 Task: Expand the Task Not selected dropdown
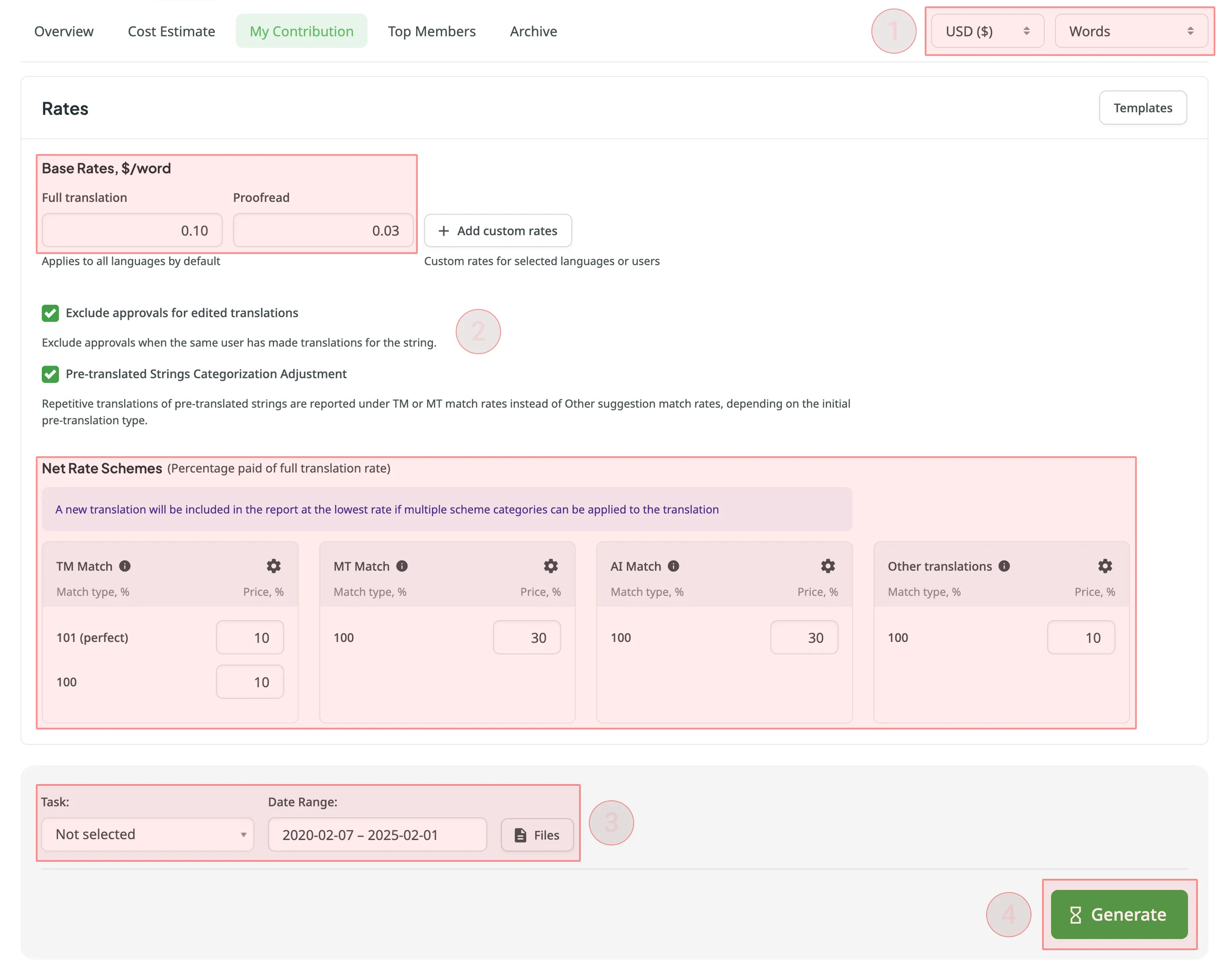coord(148,834)
